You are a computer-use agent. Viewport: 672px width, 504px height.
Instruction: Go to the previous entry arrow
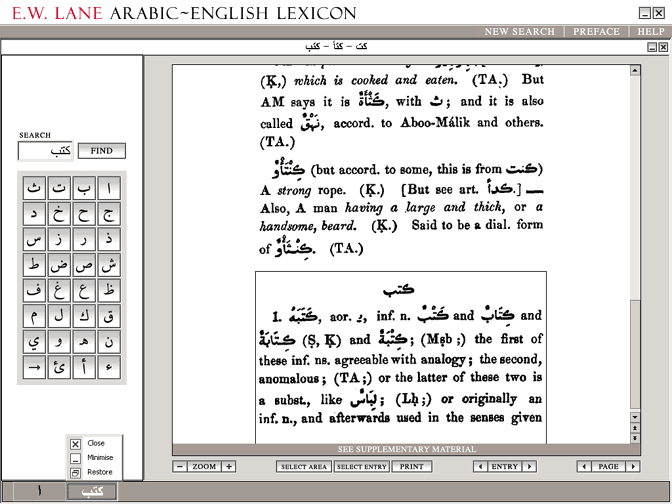tap(480, 466)
